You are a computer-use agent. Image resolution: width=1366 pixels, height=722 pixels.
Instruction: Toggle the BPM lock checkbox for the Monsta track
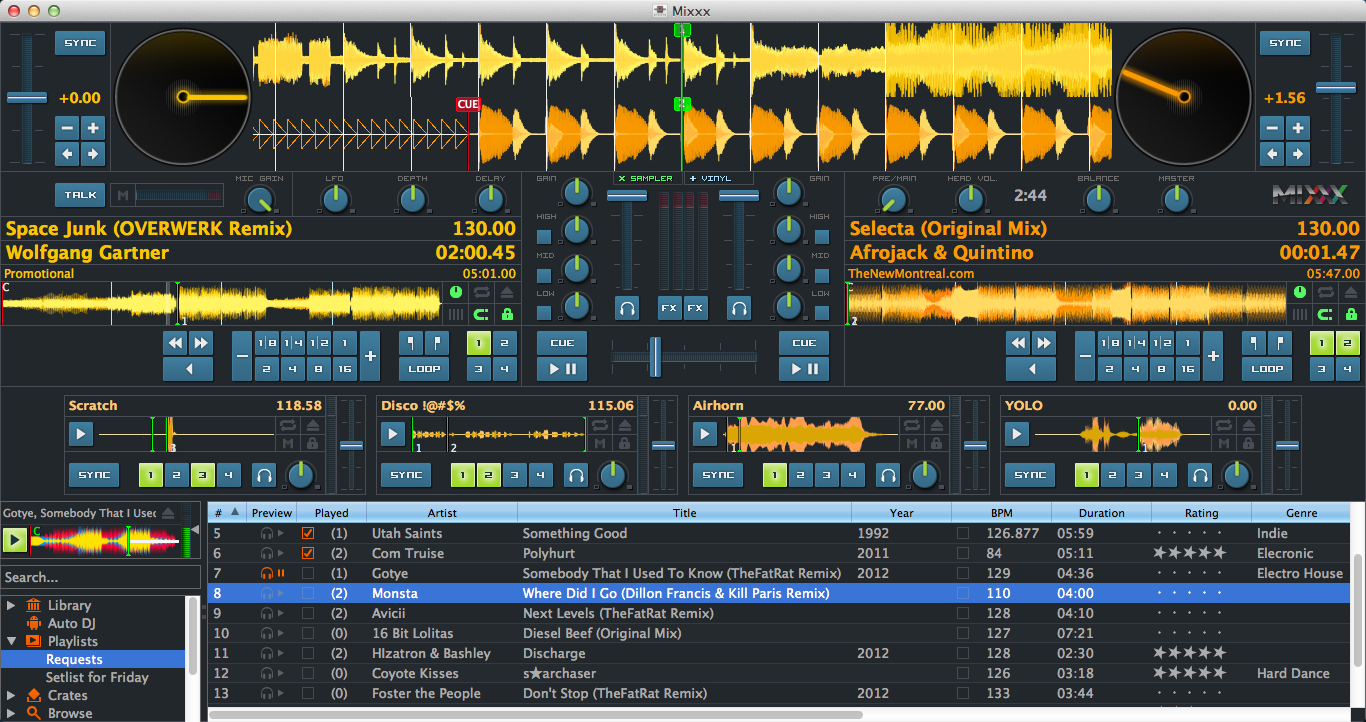(963, 593)
